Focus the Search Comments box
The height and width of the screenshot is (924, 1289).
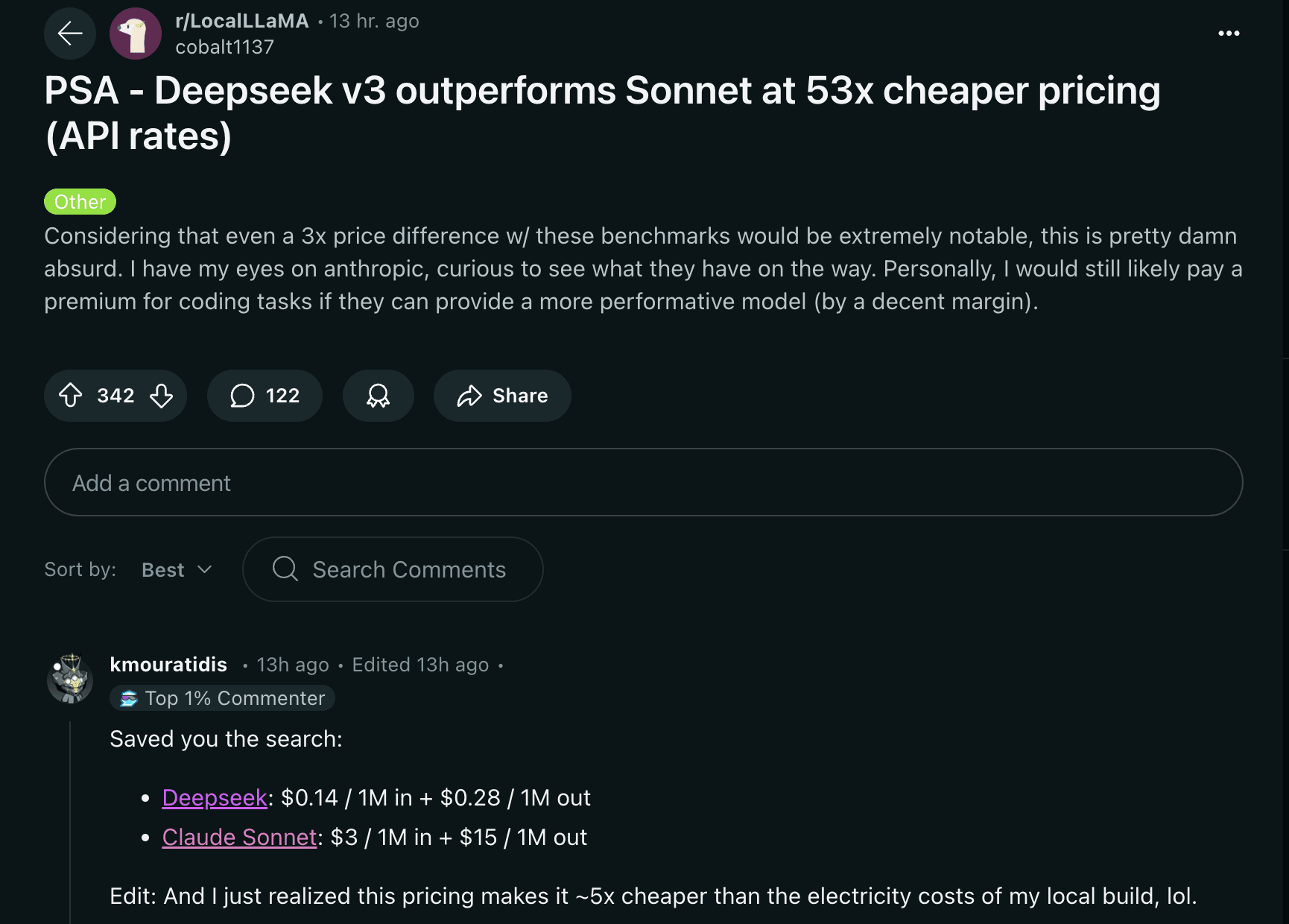409,570
